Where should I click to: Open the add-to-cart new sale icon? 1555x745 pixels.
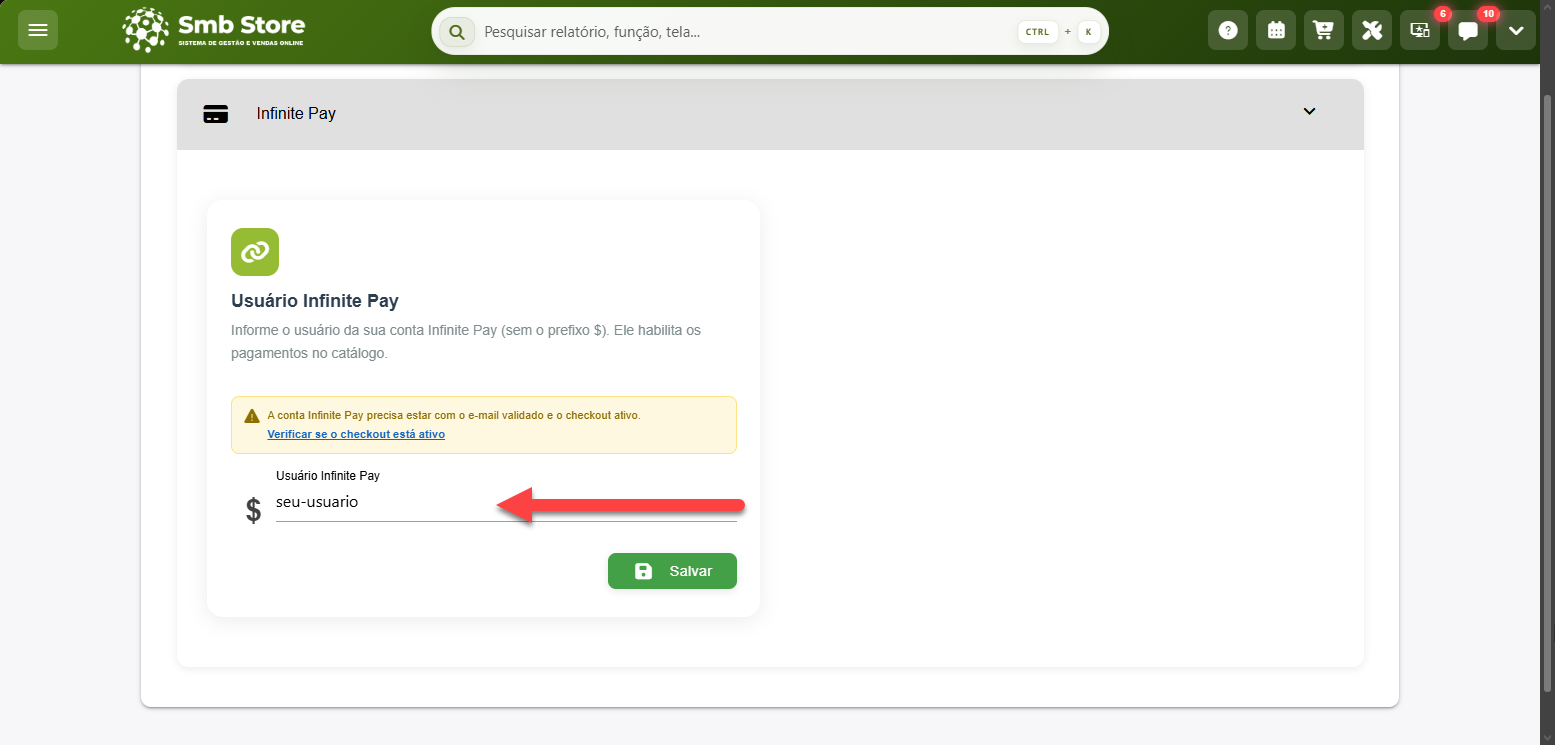pos(1324,30)
